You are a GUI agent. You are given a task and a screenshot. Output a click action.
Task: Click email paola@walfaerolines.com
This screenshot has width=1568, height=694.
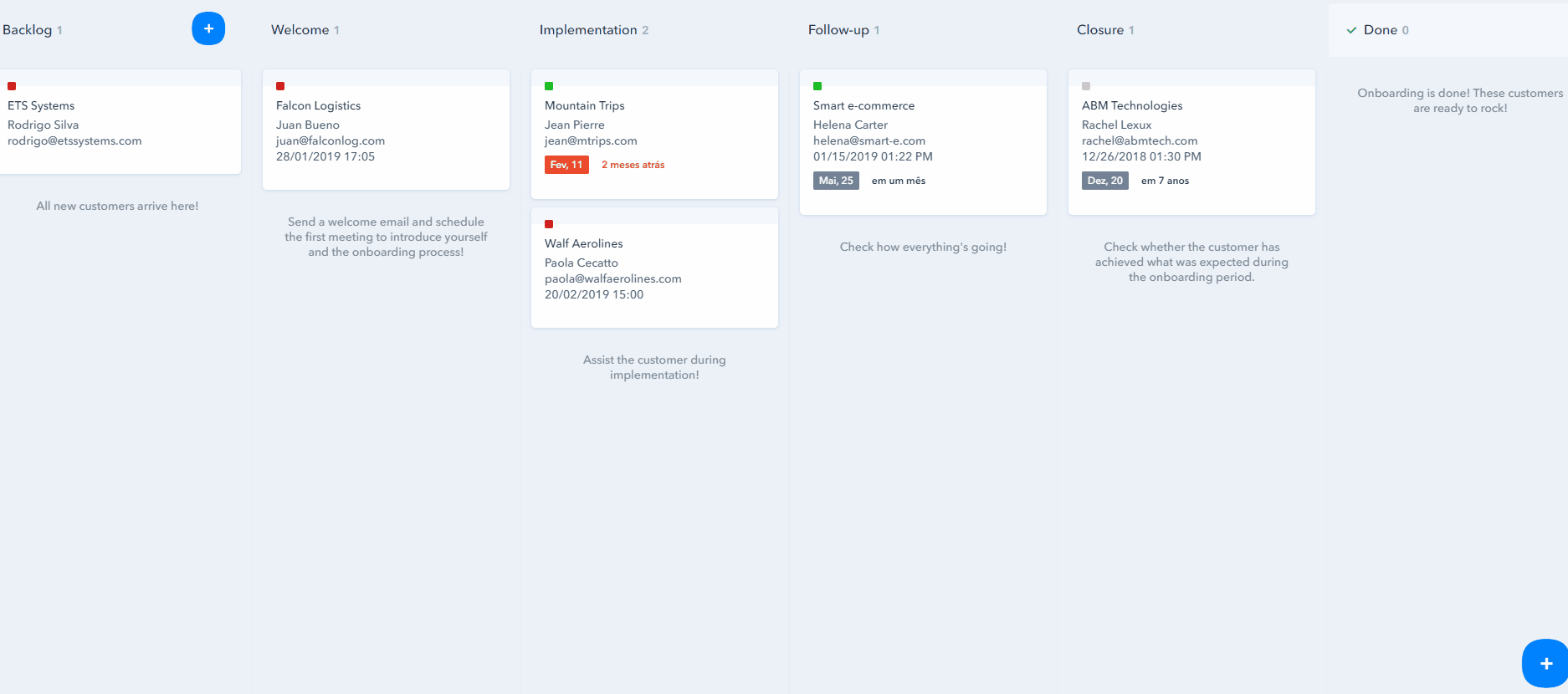612,278
